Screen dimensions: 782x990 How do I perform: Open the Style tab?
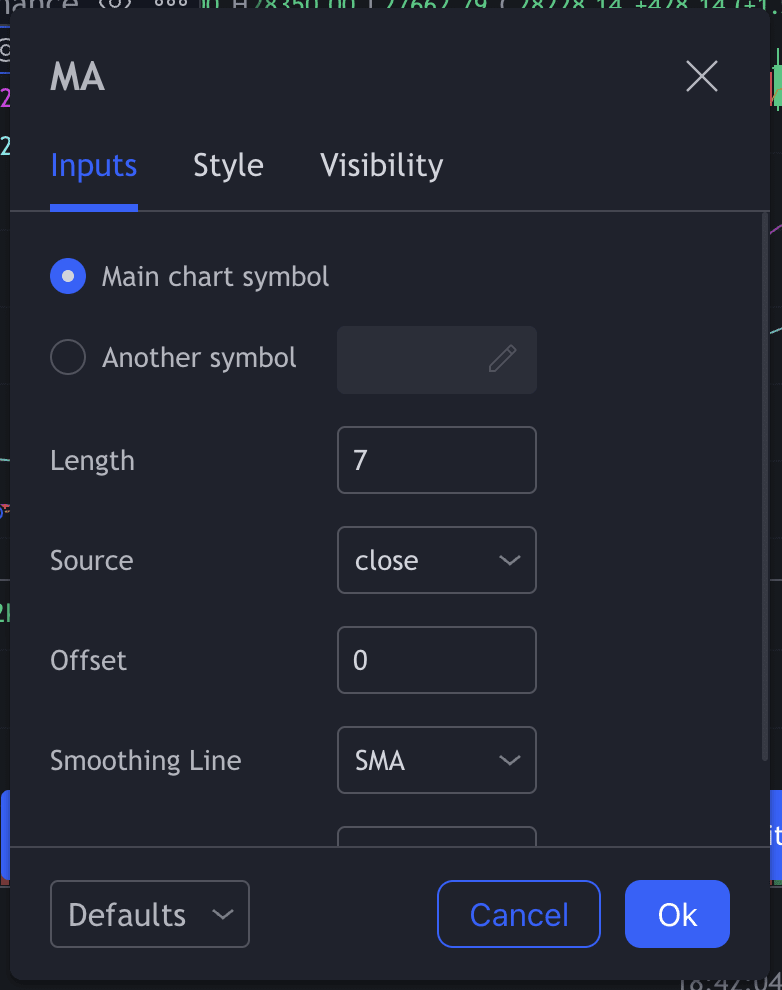point(228,165)
